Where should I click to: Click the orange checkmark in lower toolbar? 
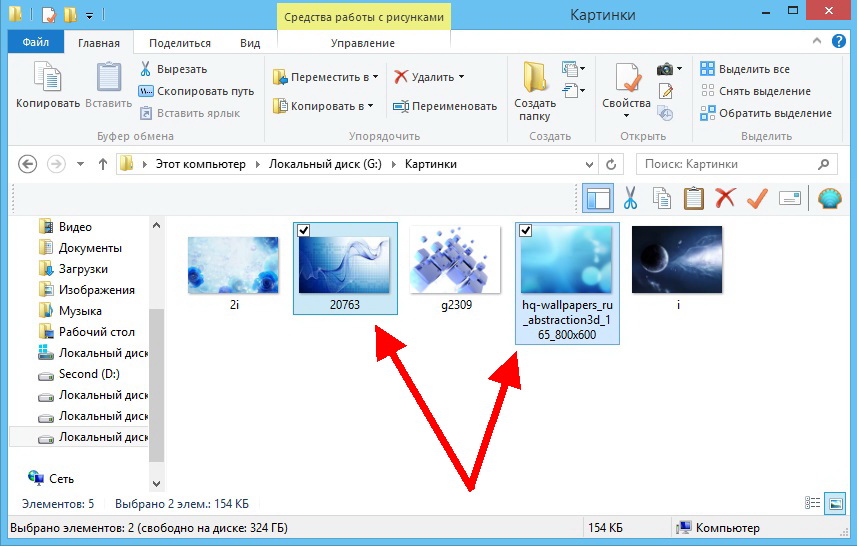tap(758, 198)
